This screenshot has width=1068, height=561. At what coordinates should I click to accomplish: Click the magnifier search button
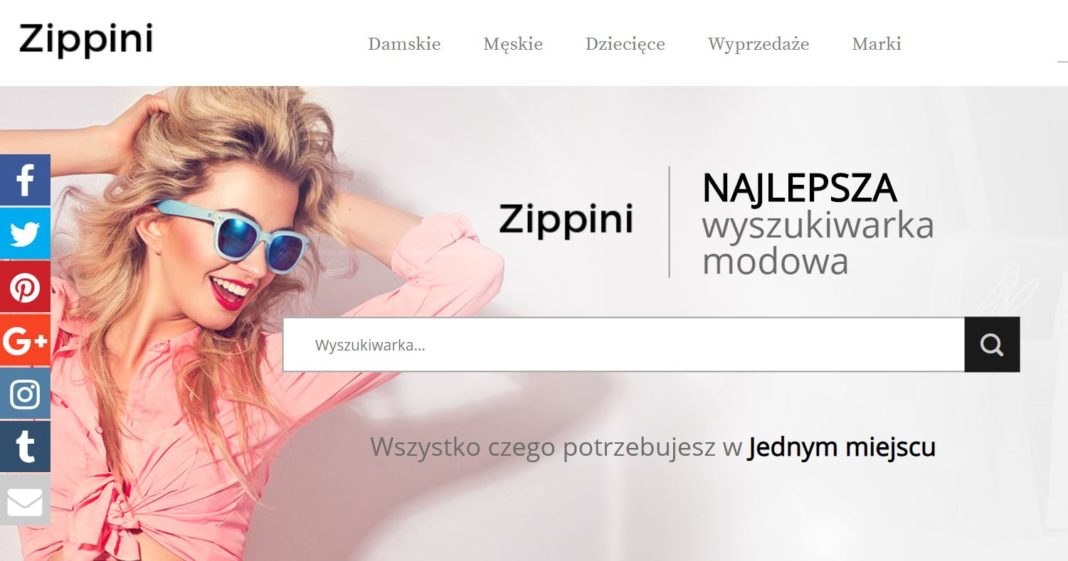tap(992, 344)
